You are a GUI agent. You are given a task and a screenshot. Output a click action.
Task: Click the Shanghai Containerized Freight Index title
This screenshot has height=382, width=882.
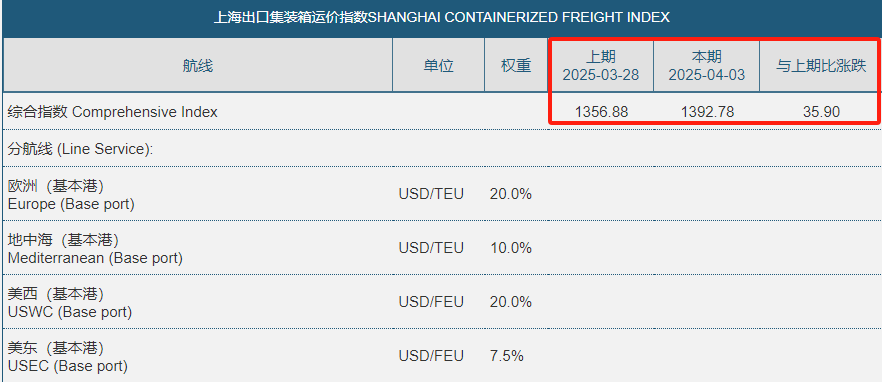[x=442, y=18]
